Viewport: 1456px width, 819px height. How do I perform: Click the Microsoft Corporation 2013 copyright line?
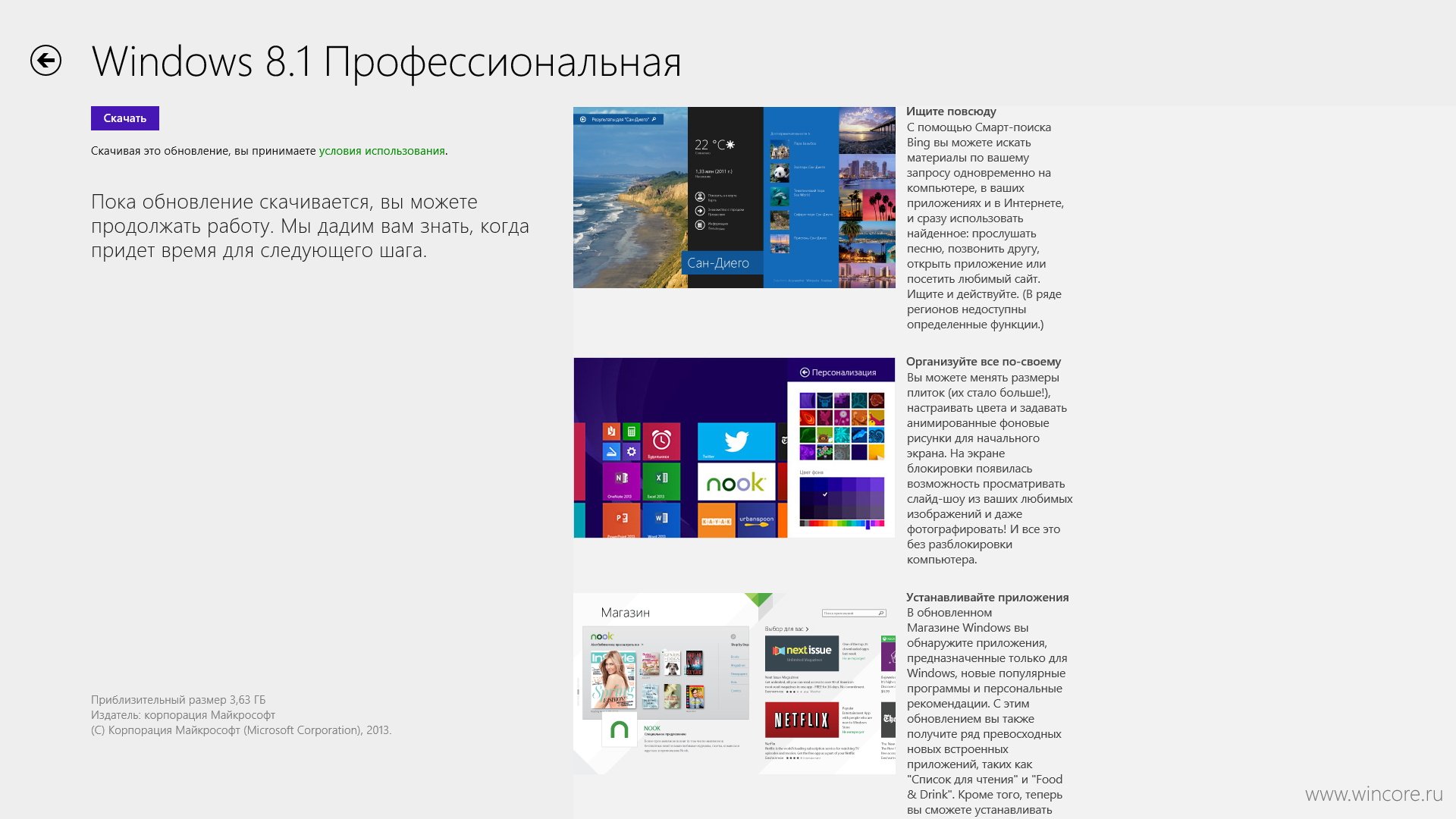tap(241, 730)
